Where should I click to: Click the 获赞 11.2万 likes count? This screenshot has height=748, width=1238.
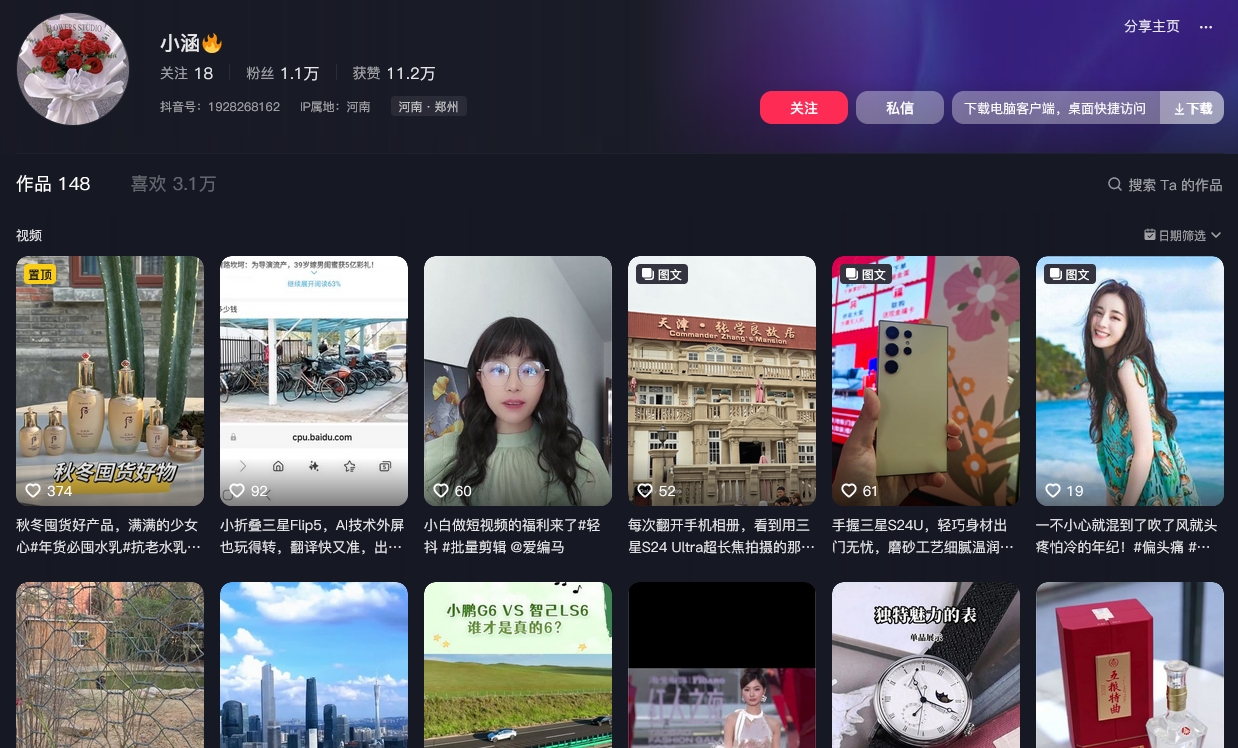pos(394,73)
